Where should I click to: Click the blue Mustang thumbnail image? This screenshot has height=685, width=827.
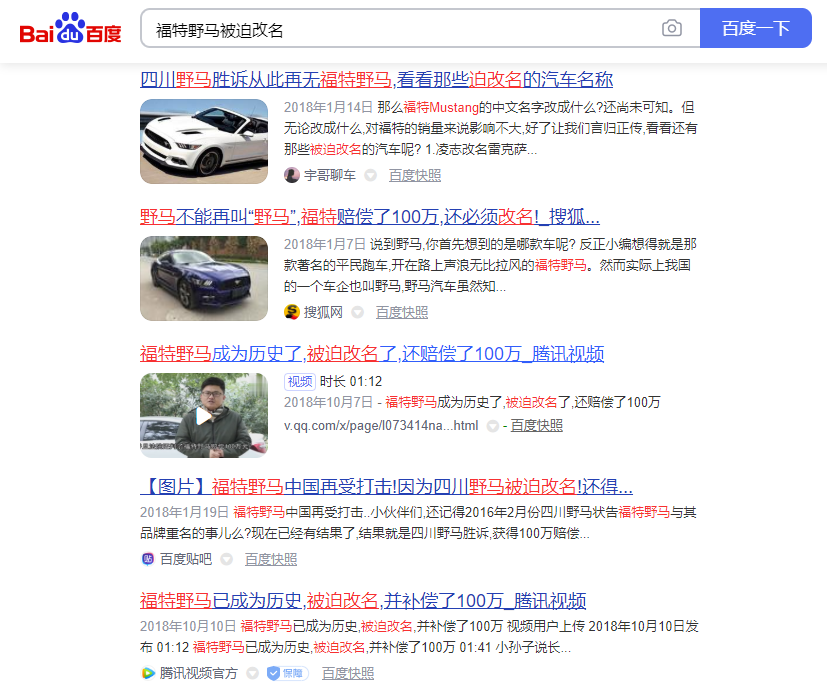tap(203, 278)
